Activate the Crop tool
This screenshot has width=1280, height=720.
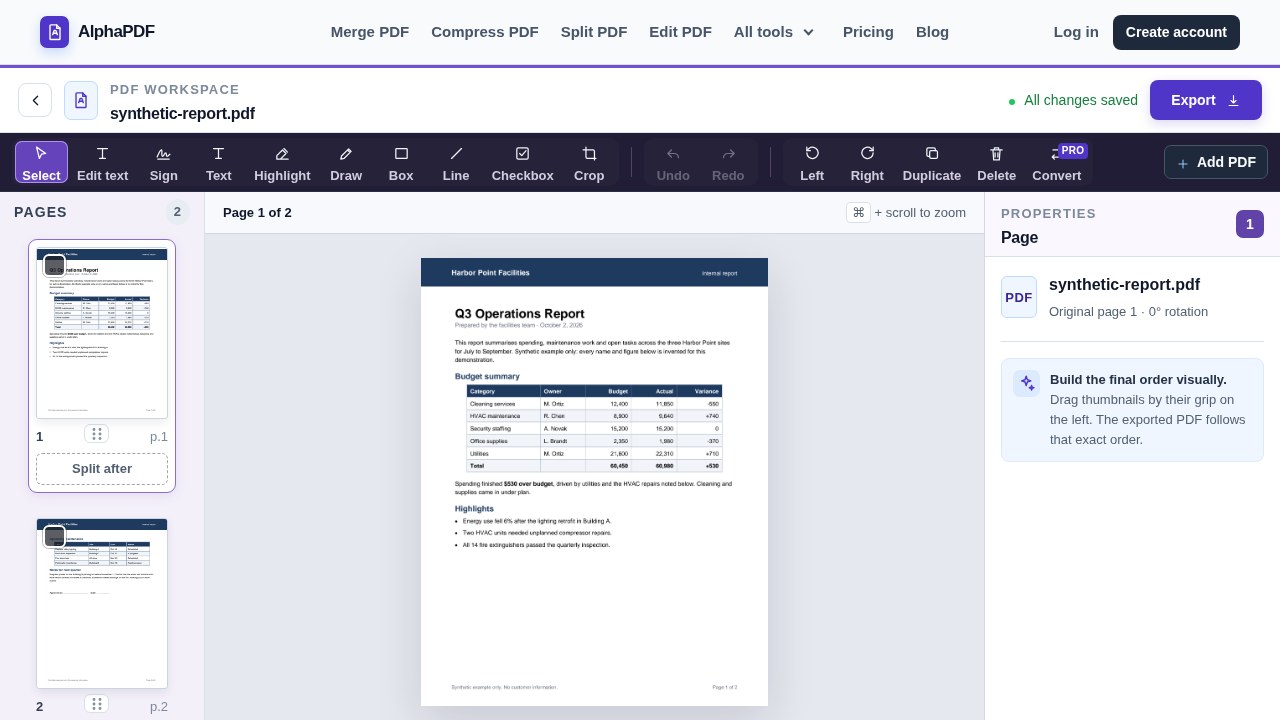tap(589, 162)
